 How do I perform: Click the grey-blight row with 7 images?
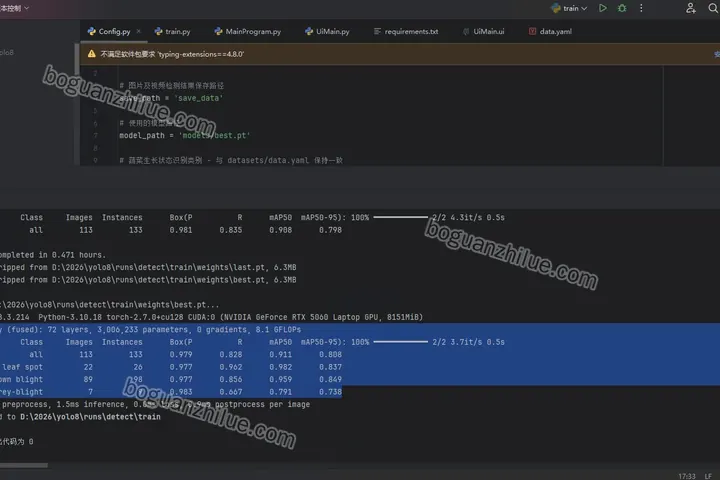(x=171, y=392)
